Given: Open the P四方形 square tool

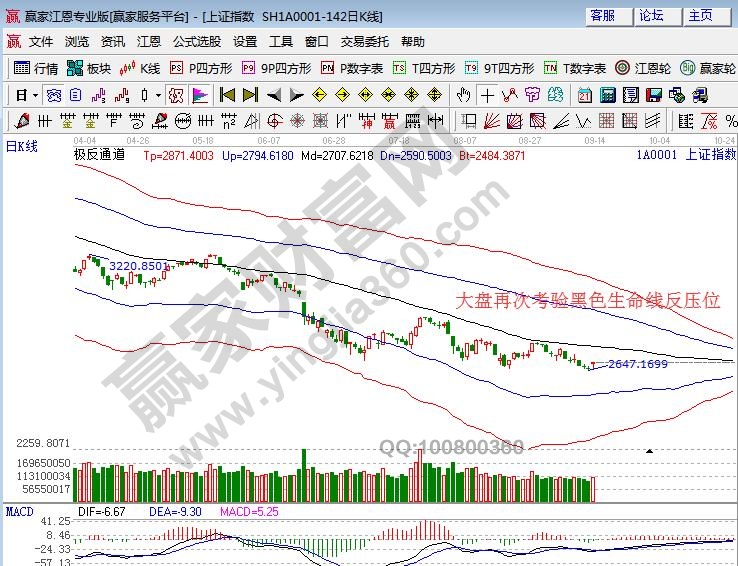Looking at the screenshot, I should click(203, 68).
